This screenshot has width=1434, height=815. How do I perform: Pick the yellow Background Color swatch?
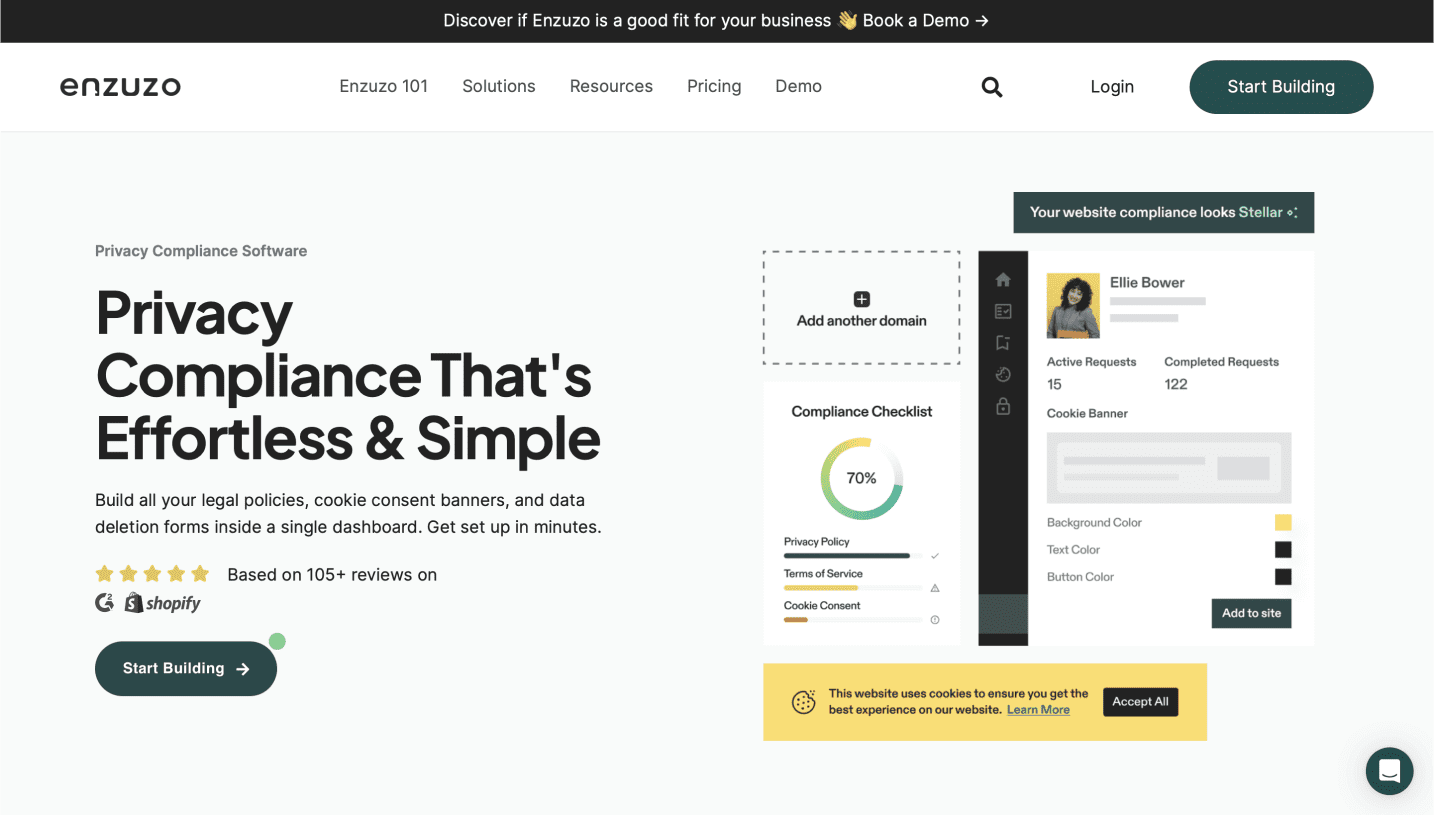tap(1282, 522)
